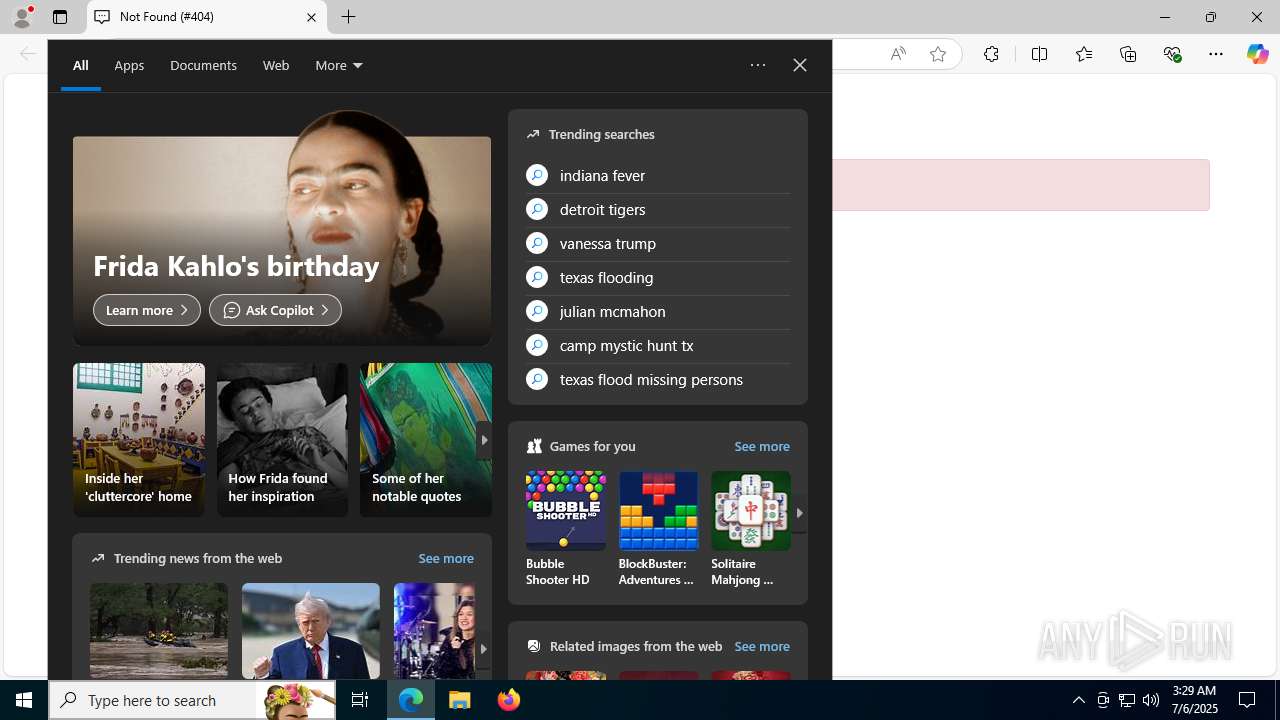
Task: Ask Copilot about Frida Kahlo's birthday
Action: (x=275, y=310)
